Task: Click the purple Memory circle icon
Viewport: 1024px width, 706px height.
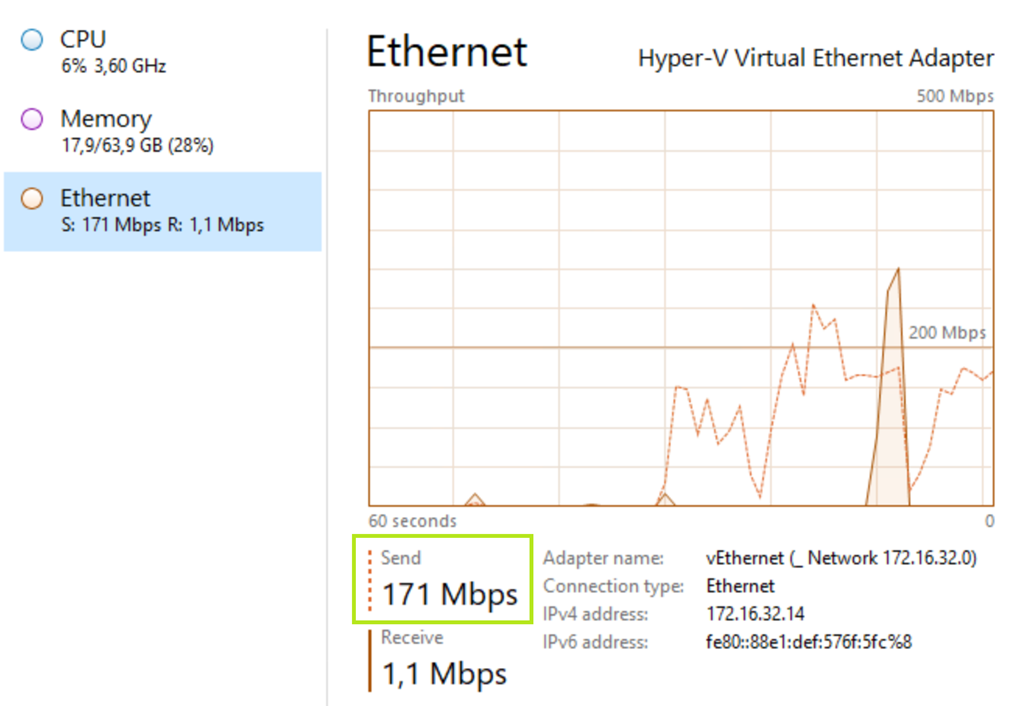Action: pos(32,120)
